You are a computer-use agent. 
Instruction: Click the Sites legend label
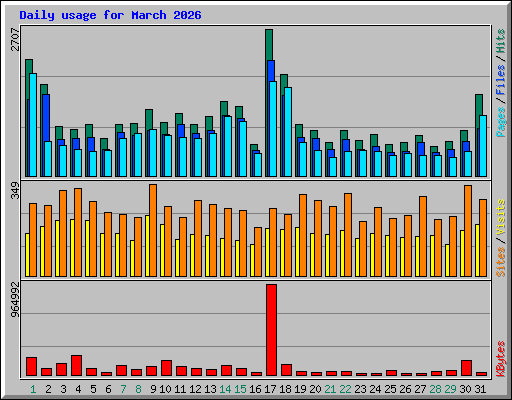(501, 262)
